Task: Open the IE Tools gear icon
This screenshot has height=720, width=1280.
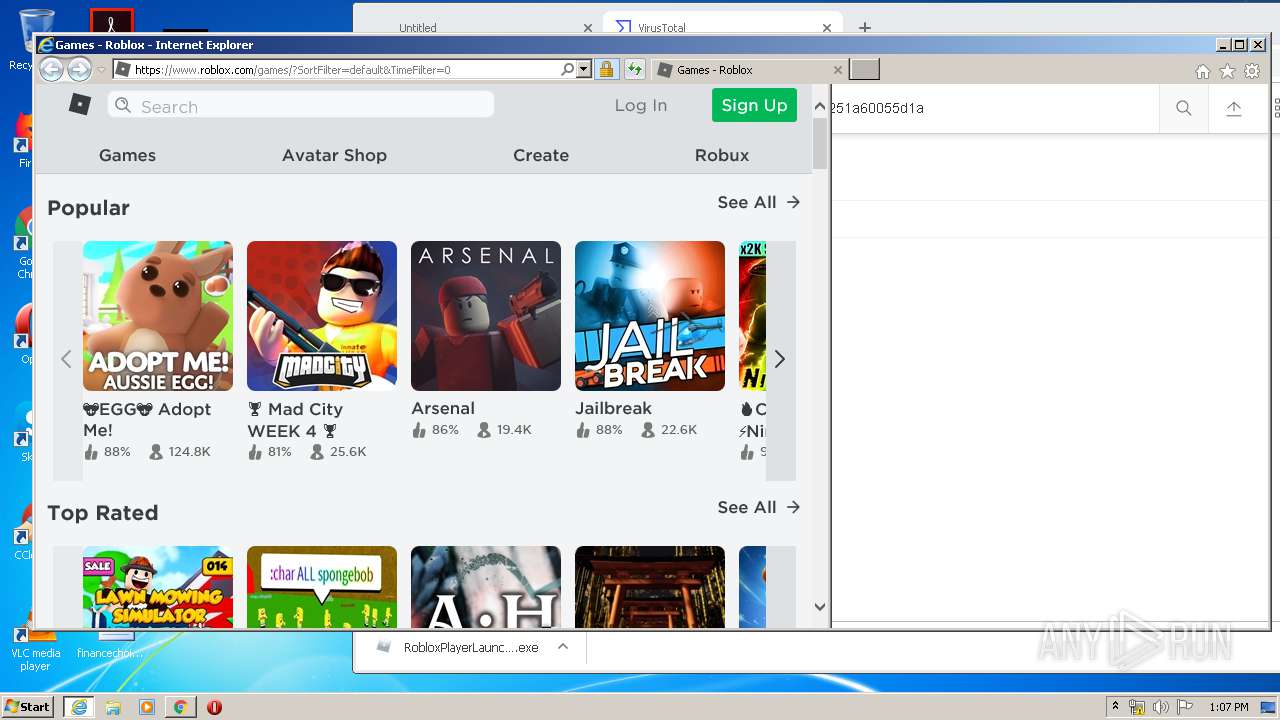Action: coord(1251,72)
